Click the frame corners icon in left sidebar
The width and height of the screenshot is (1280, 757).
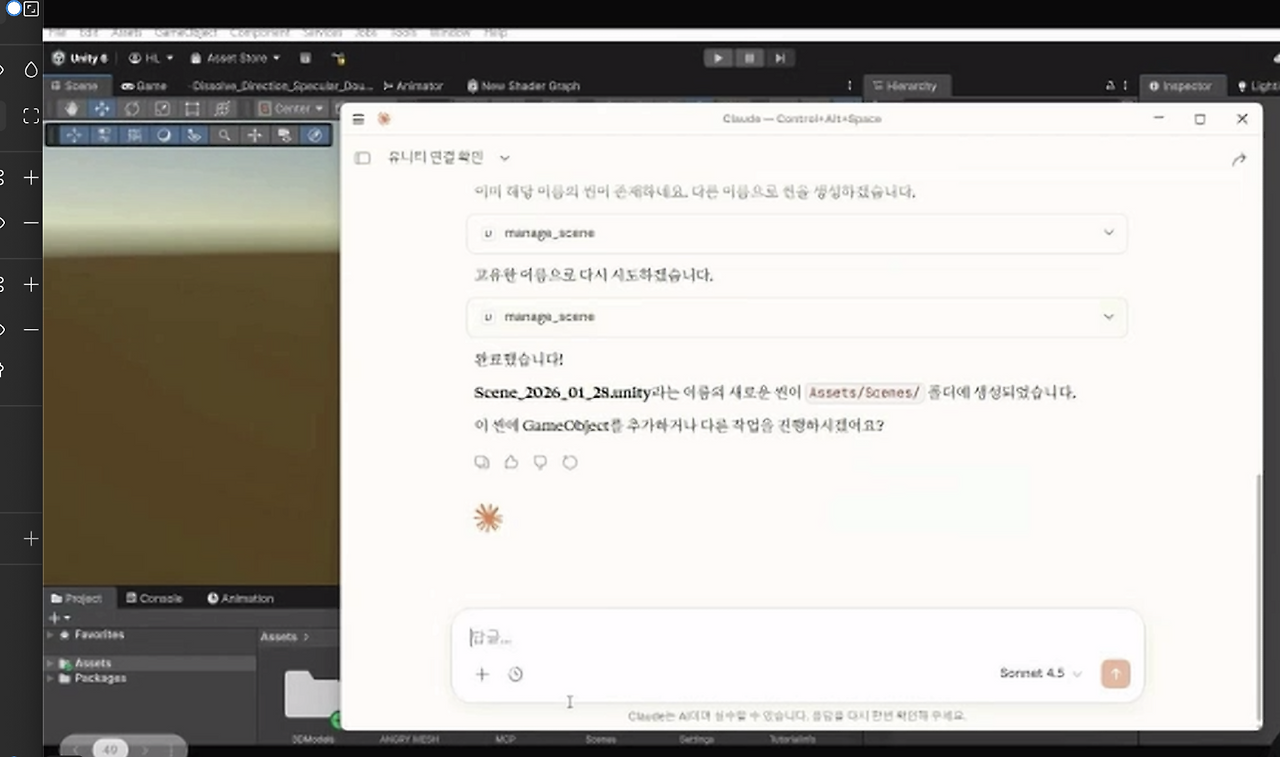coord(31,116)
